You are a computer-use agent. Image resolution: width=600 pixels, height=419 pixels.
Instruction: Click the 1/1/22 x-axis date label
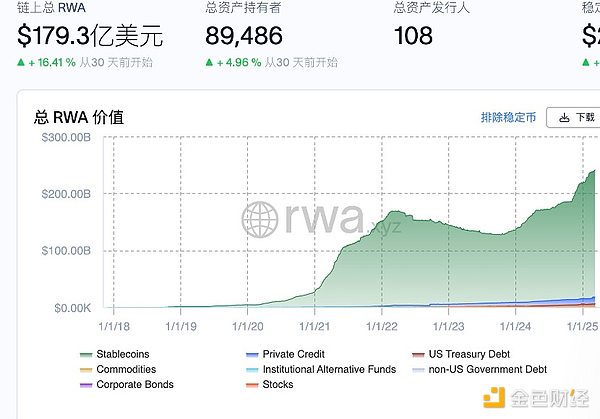point(381,325)
